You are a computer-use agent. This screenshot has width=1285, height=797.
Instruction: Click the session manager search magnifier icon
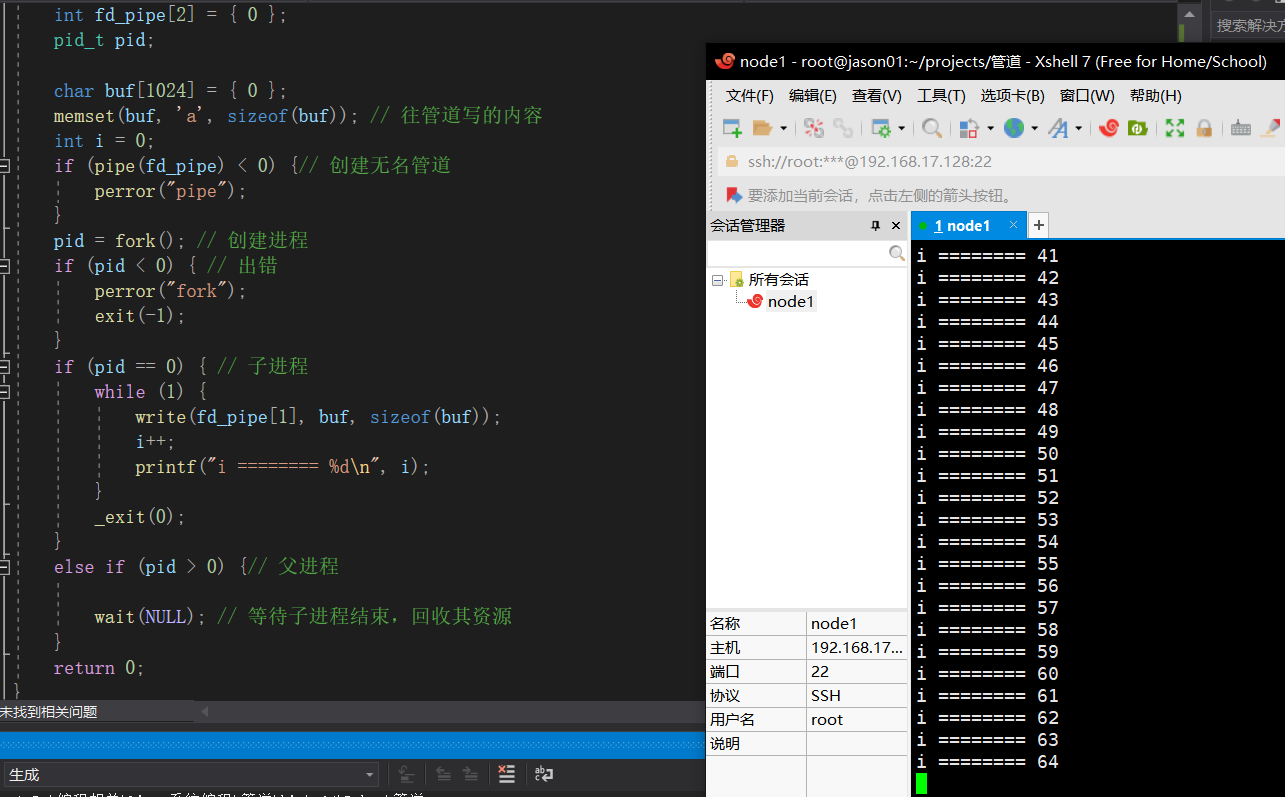[897, 255]
